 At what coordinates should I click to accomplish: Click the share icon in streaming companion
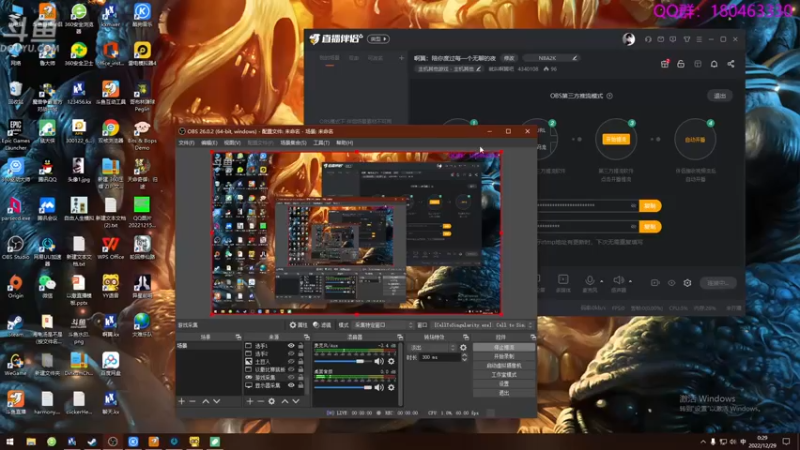tap(731, 64)
